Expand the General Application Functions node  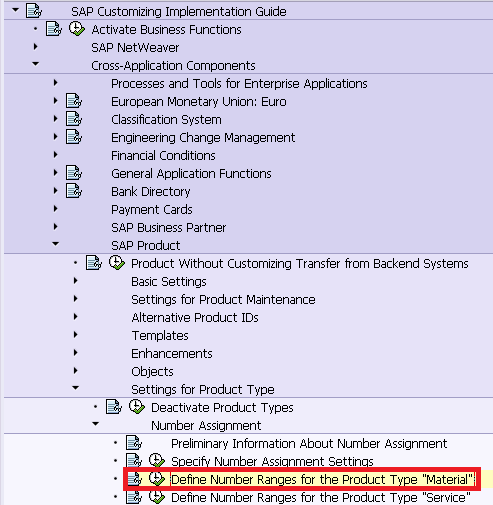coord(56,173)
